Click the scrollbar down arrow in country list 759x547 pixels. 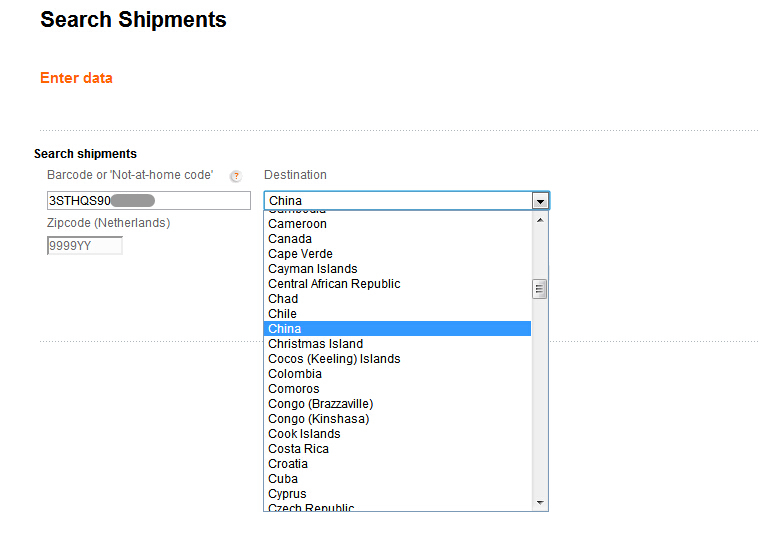coord(540,503)
